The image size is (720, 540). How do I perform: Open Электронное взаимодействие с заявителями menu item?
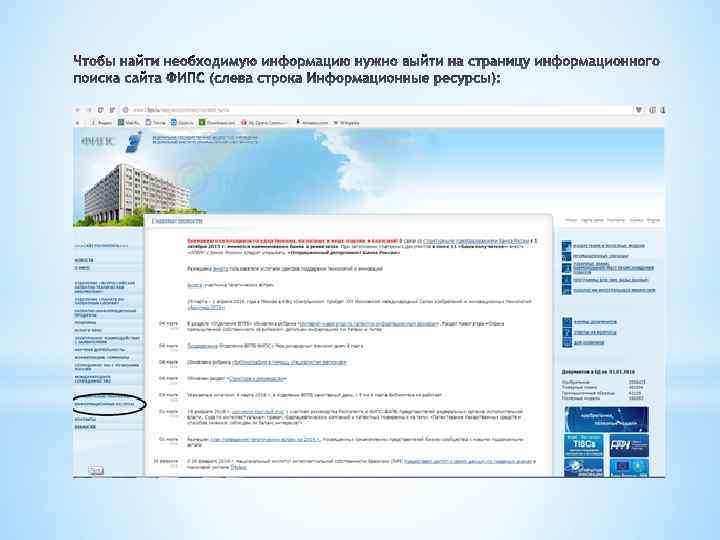[107, 340]
